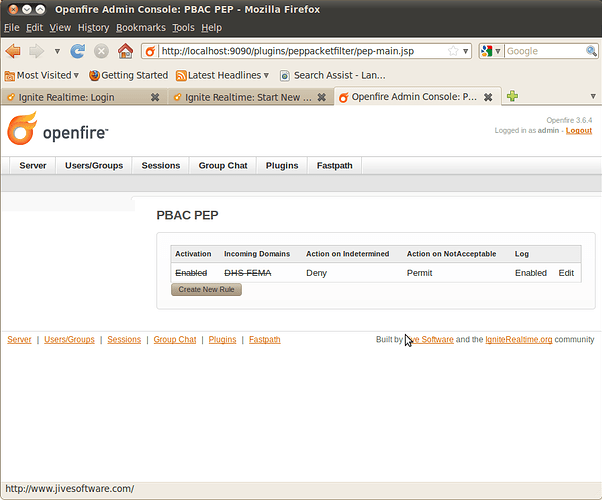Open the Tools menu

(x=183, y=28)
